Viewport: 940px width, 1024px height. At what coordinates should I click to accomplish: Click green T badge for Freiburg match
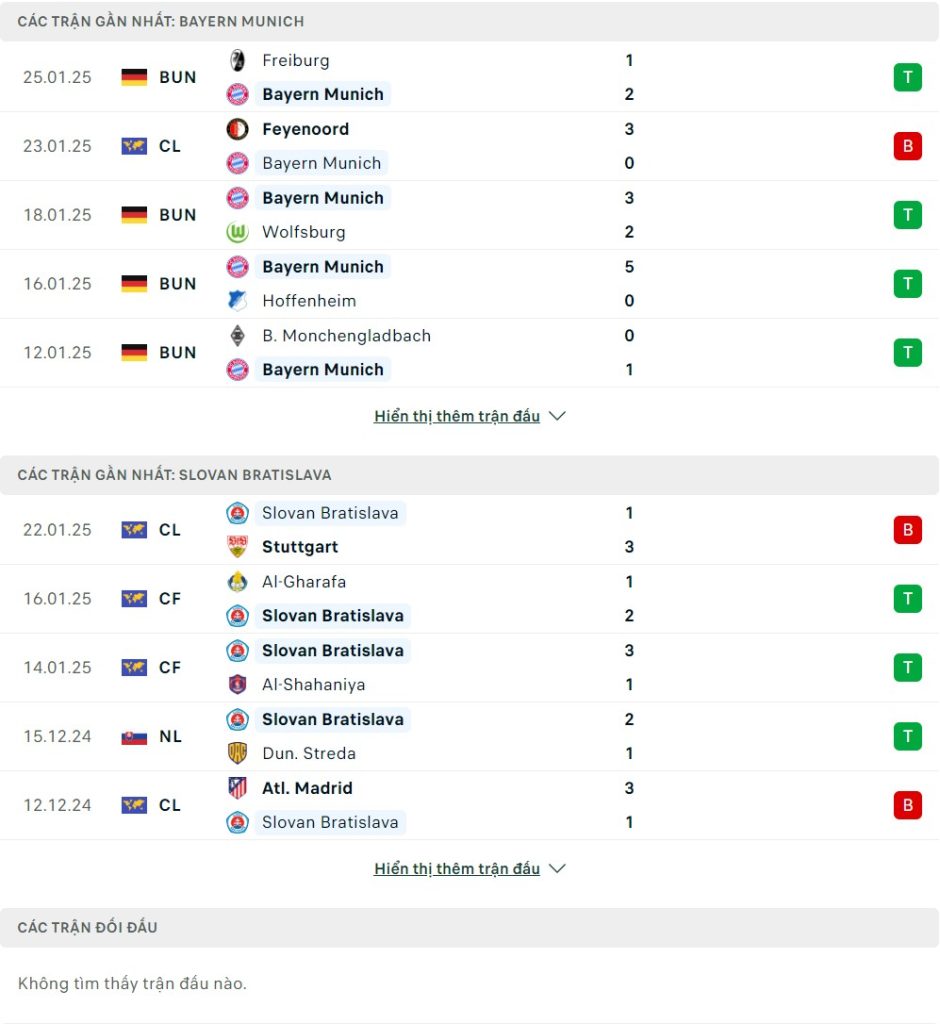coord(907,77)
